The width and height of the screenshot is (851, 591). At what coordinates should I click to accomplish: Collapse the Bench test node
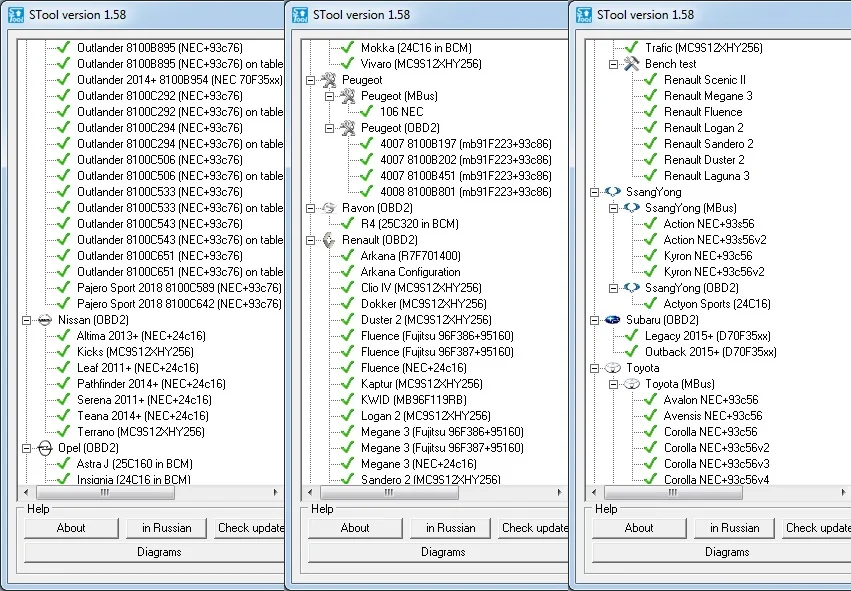(x=613, y=64)
